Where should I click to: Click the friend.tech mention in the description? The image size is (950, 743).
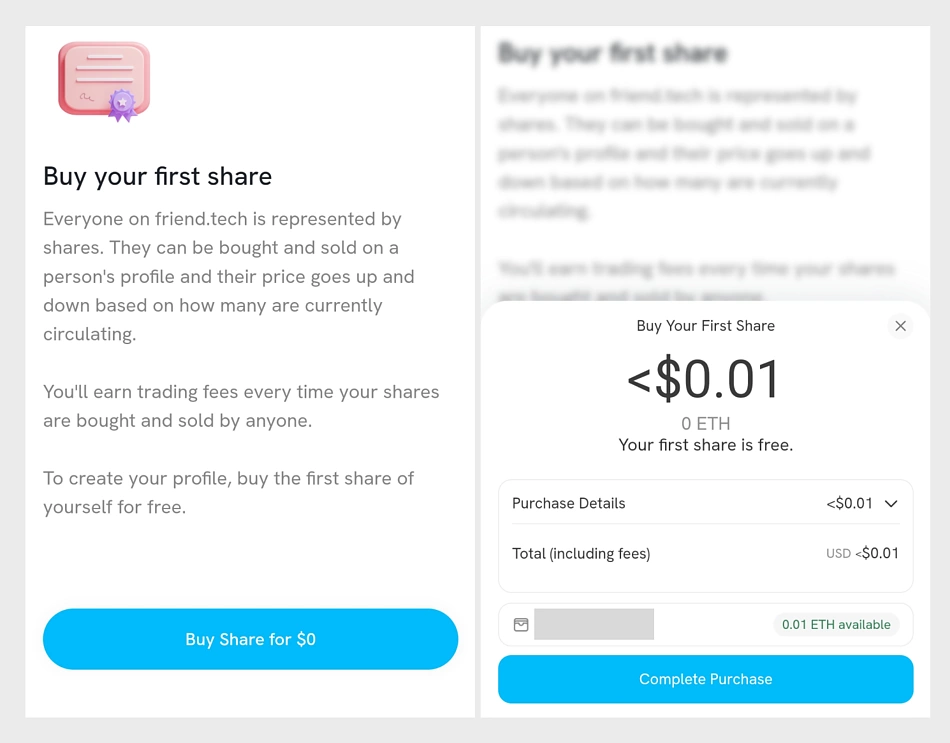tap(200, 219)
